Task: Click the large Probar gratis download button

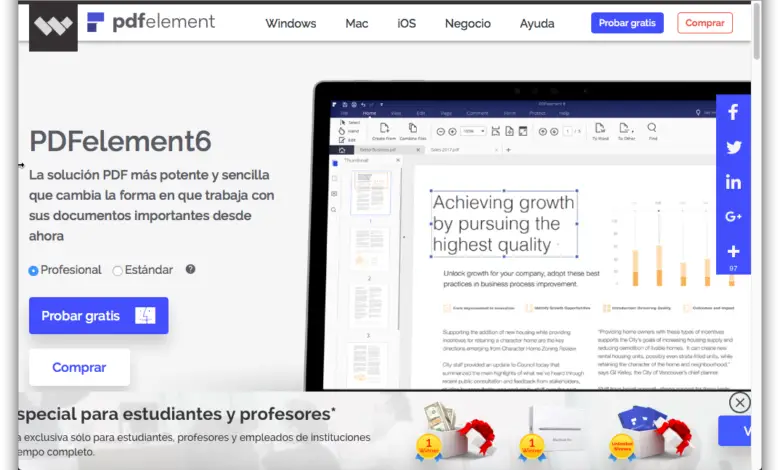Action: coord(98,315)
